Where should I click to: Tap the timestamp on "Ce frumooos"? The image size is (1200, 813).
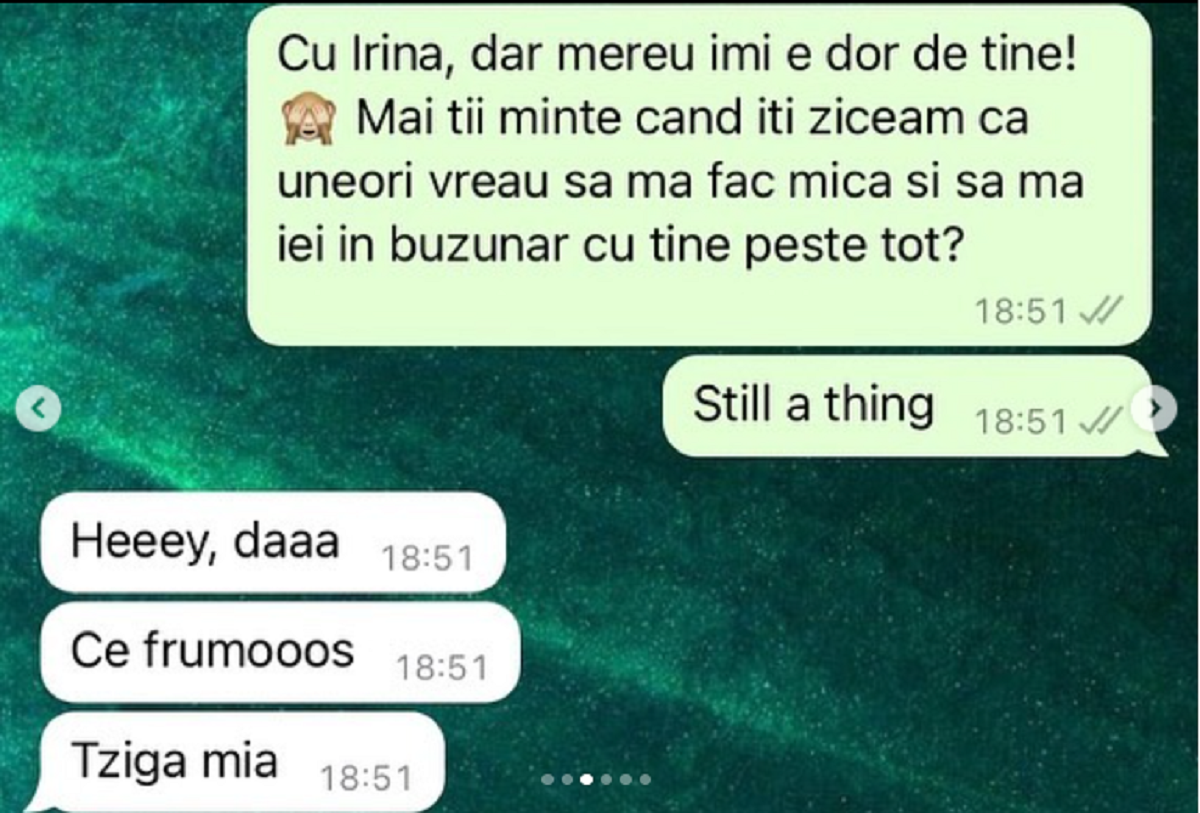442,668
